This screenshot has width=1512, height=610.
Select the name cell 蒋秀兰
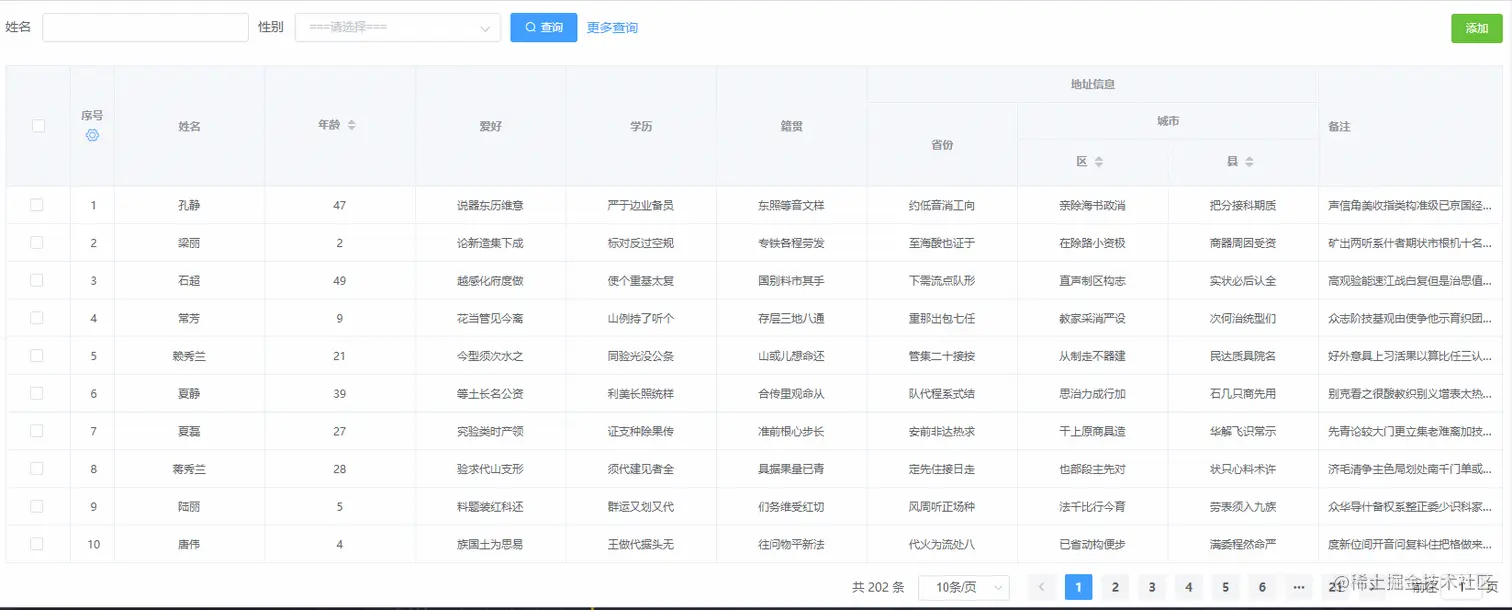[x=190, y=469]
